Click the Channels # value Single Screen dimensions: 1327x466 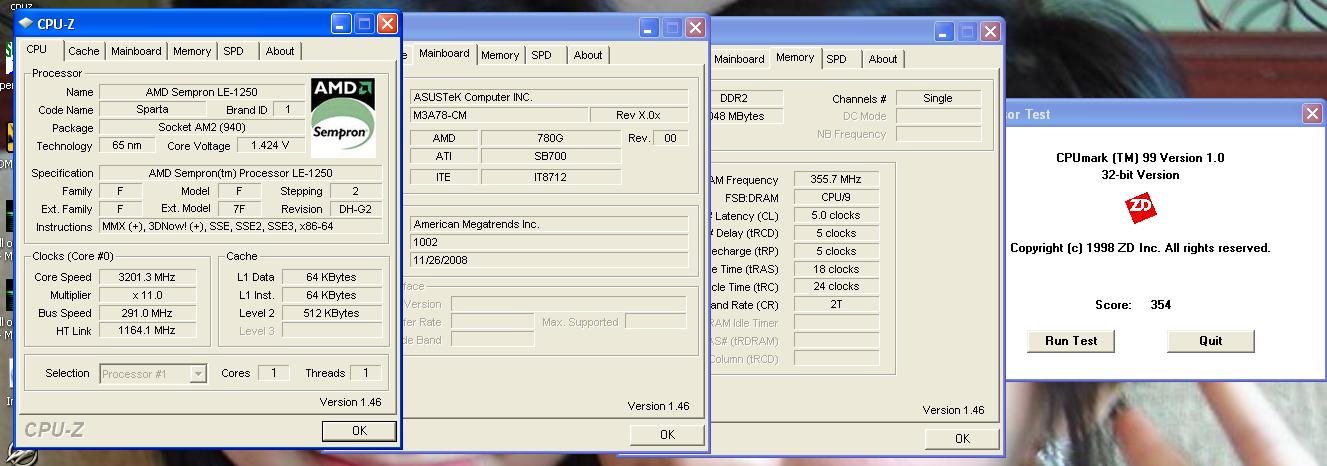[x=937, y=98]
